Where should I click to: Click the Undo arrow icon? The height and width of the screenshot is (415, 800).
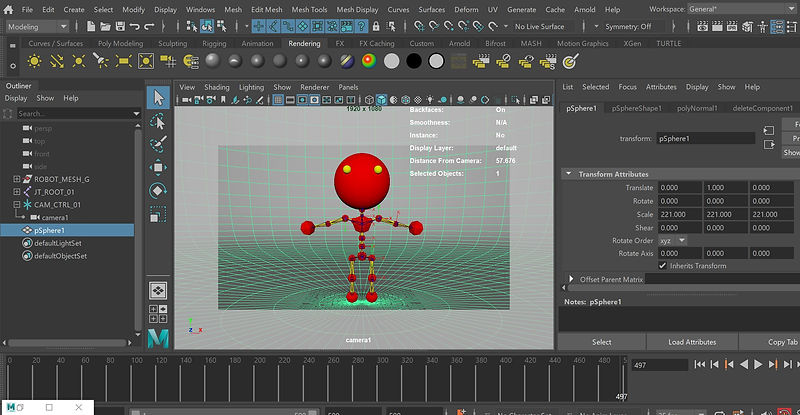[135, 26]
